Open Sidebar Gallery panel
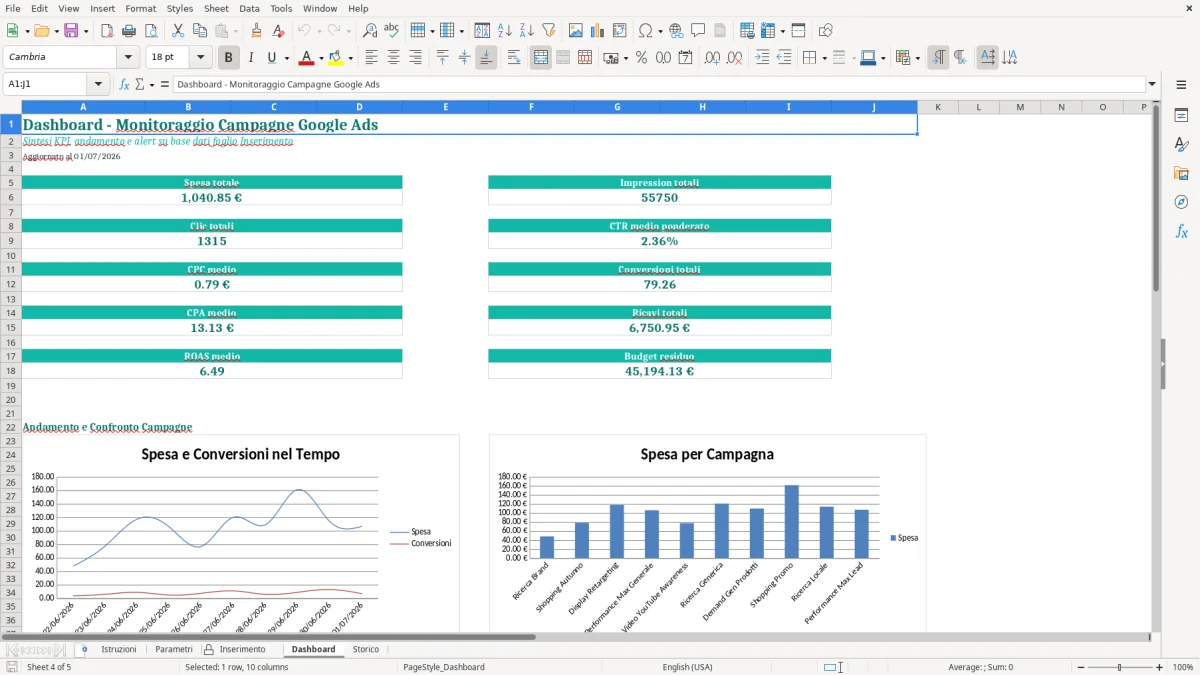This screenshot has height=675, width=1200. pos(1181,174)
